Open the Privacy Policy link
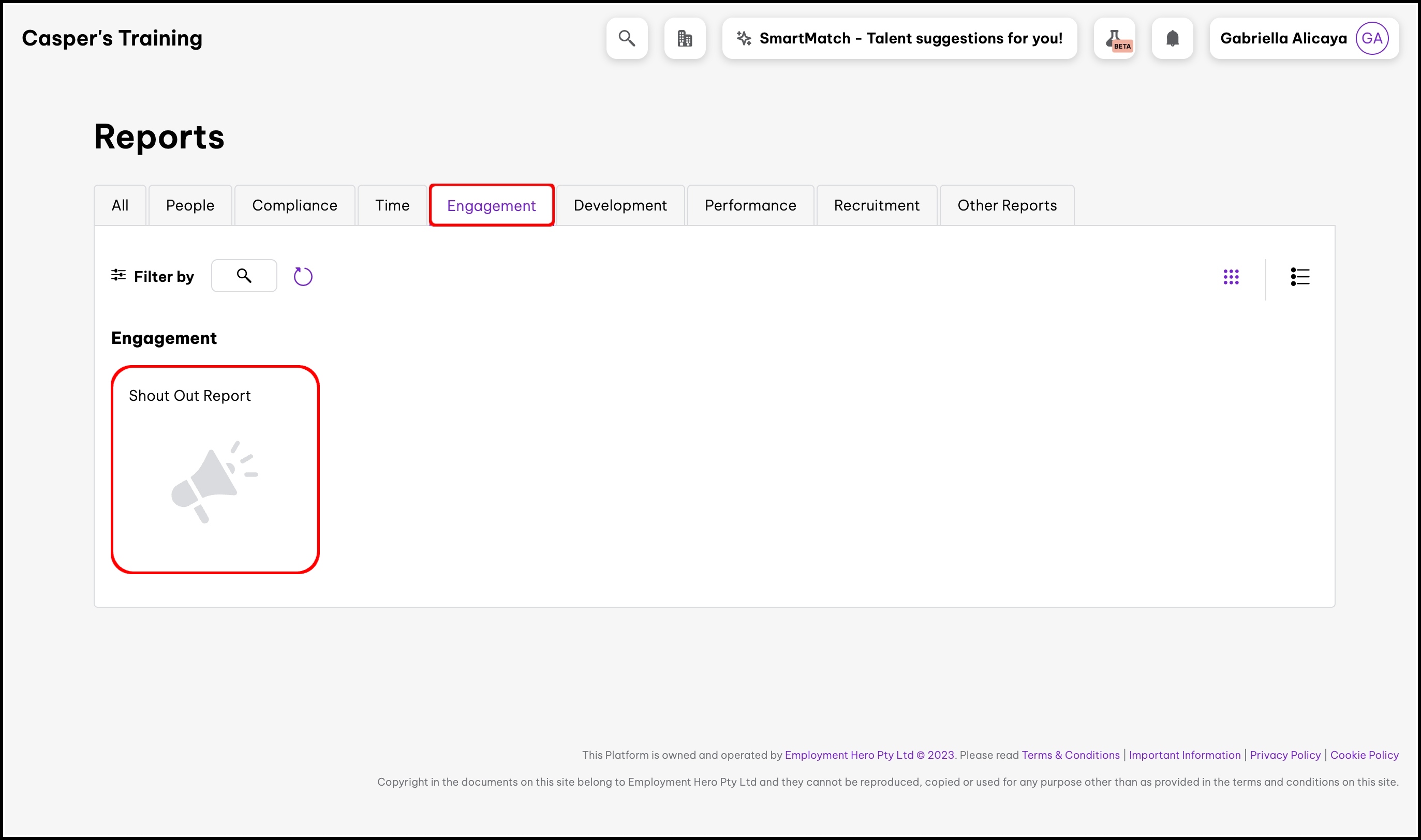1421x840 pixels. [1284, 755]
